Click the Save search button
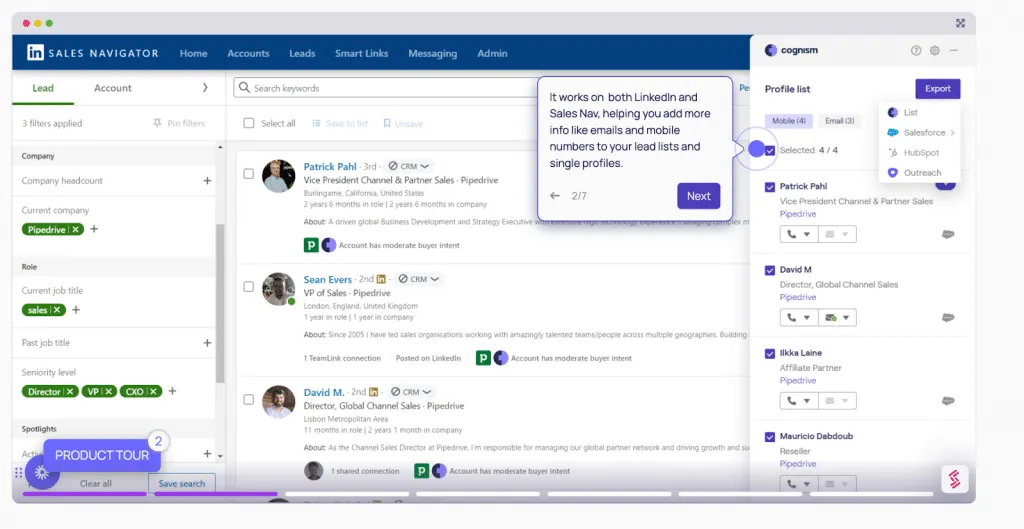This screenshot has height=529, width=1024. click(182, 483)
